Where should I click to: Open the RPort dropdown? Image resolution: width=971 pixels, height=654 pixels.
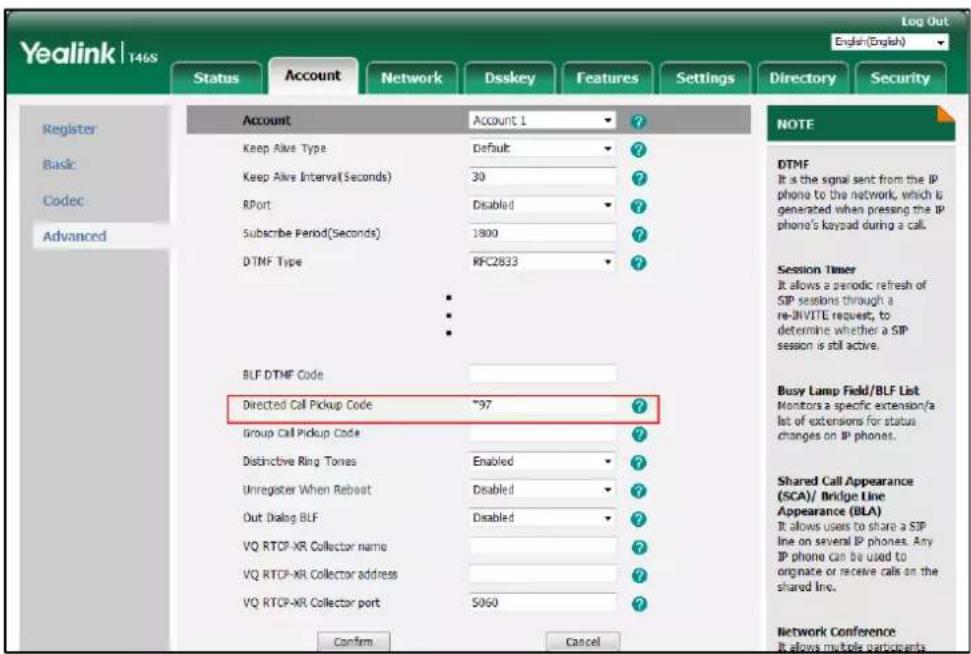pyautogui.click(x=542, y=205)
